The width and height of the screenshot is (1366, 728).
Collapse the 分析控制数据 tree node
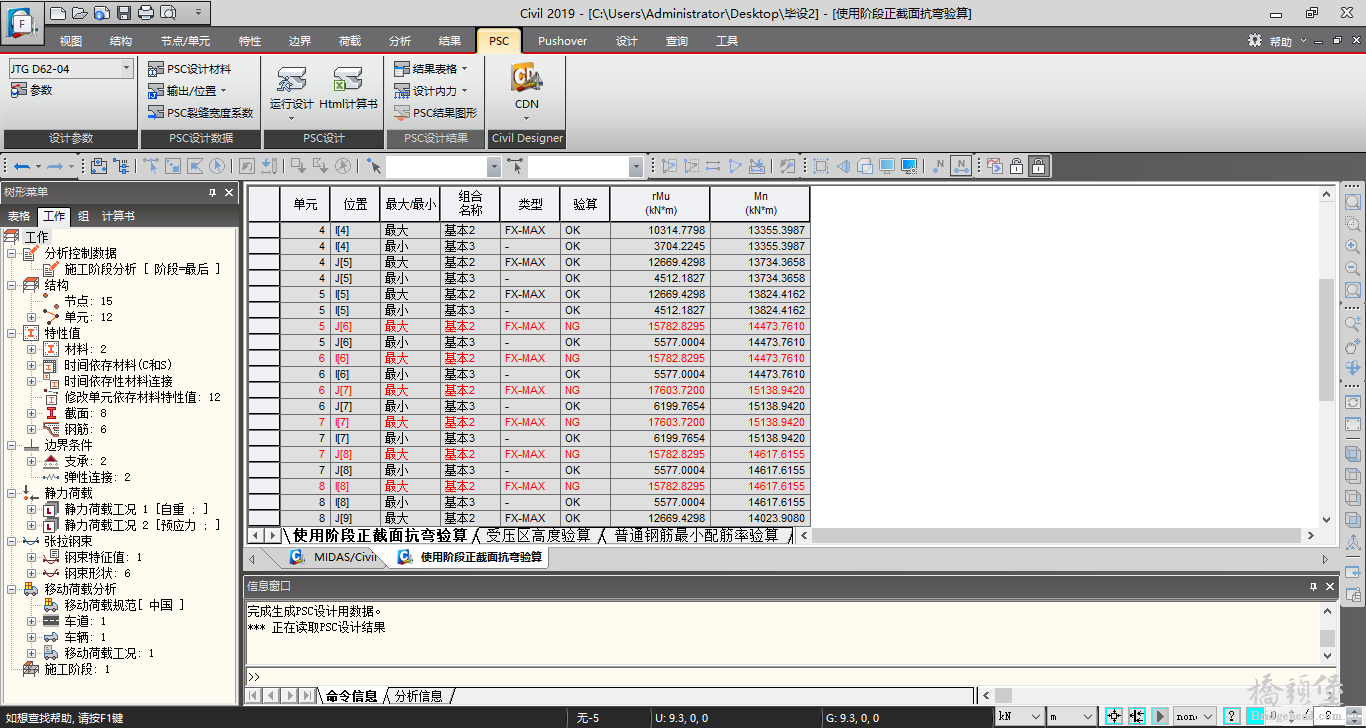11,253
